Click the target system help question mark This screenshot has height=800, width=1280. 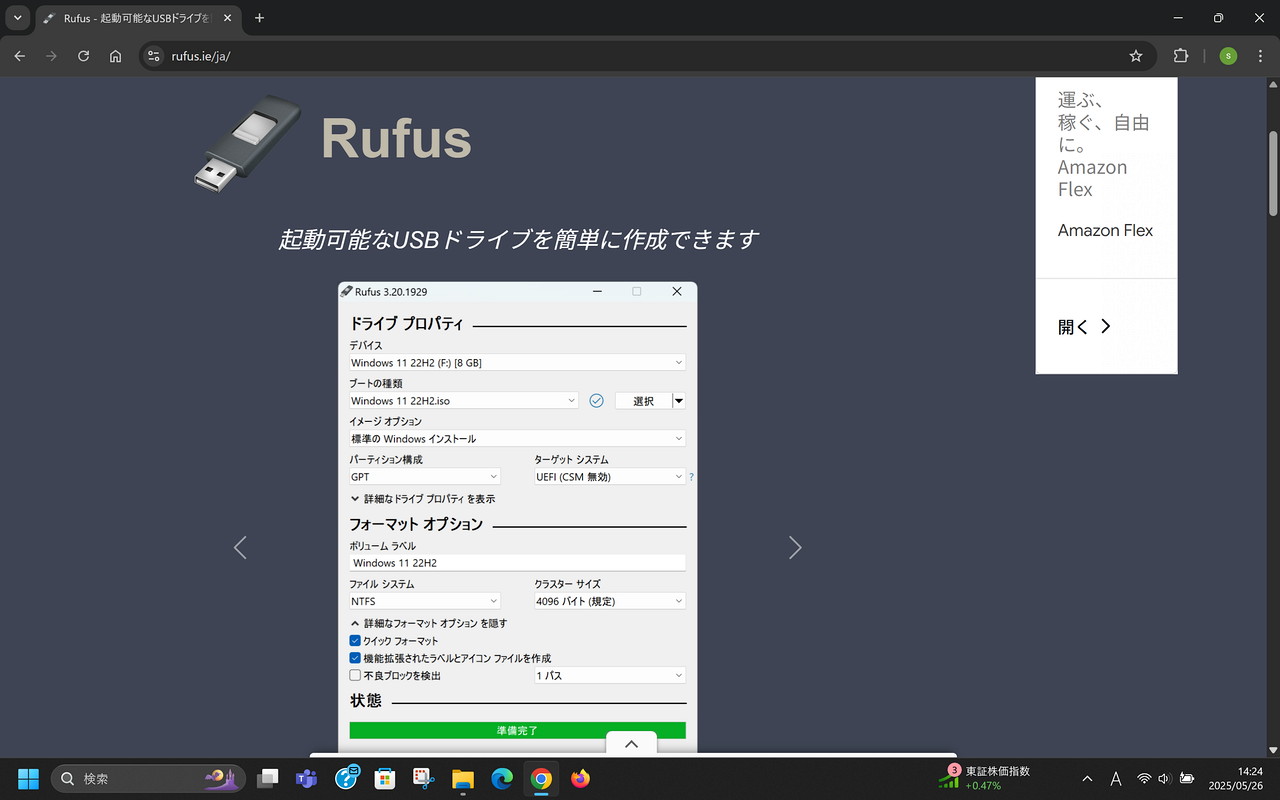pos(691,477)
